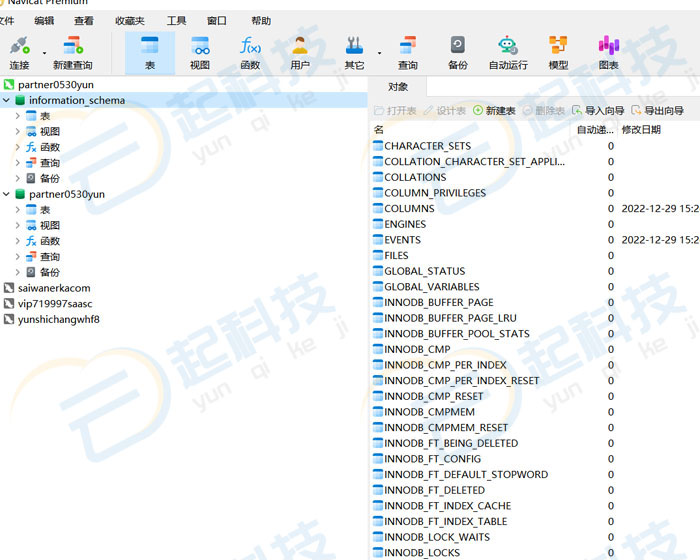Screen dimensions: 700x560
Task: Click the saiwanerkacom connection icon
Action: pos(9,288)
